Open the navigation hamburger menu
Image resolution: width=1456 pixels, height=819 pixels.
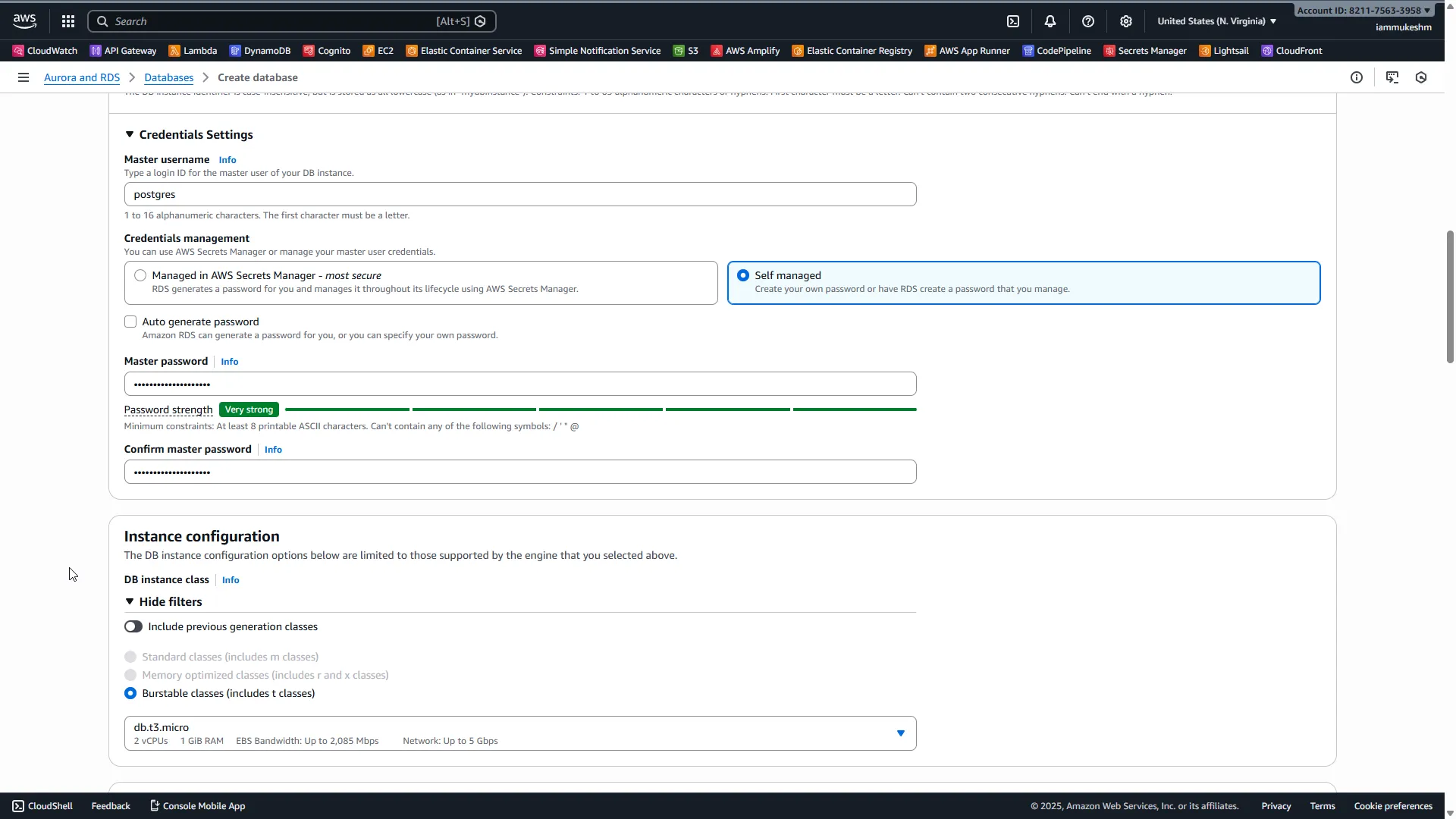pos(23,77)
